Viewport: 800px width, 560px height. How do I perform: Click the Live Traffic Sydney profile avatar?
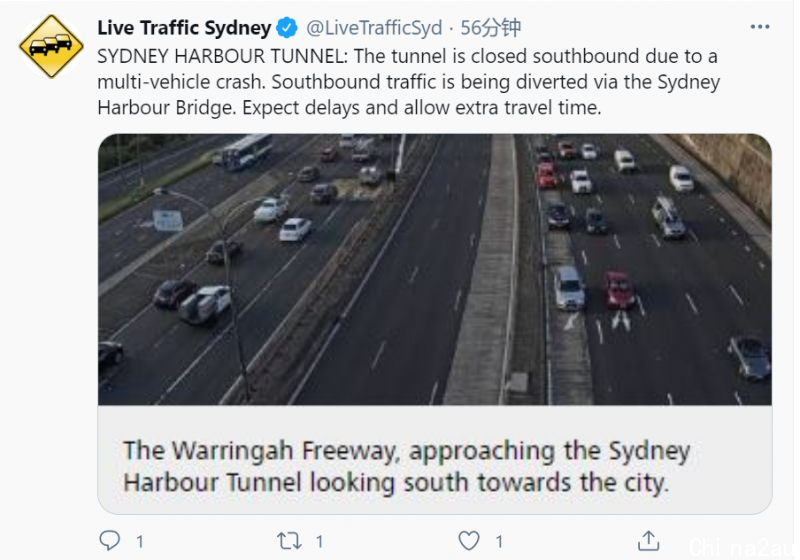[51, 46]
